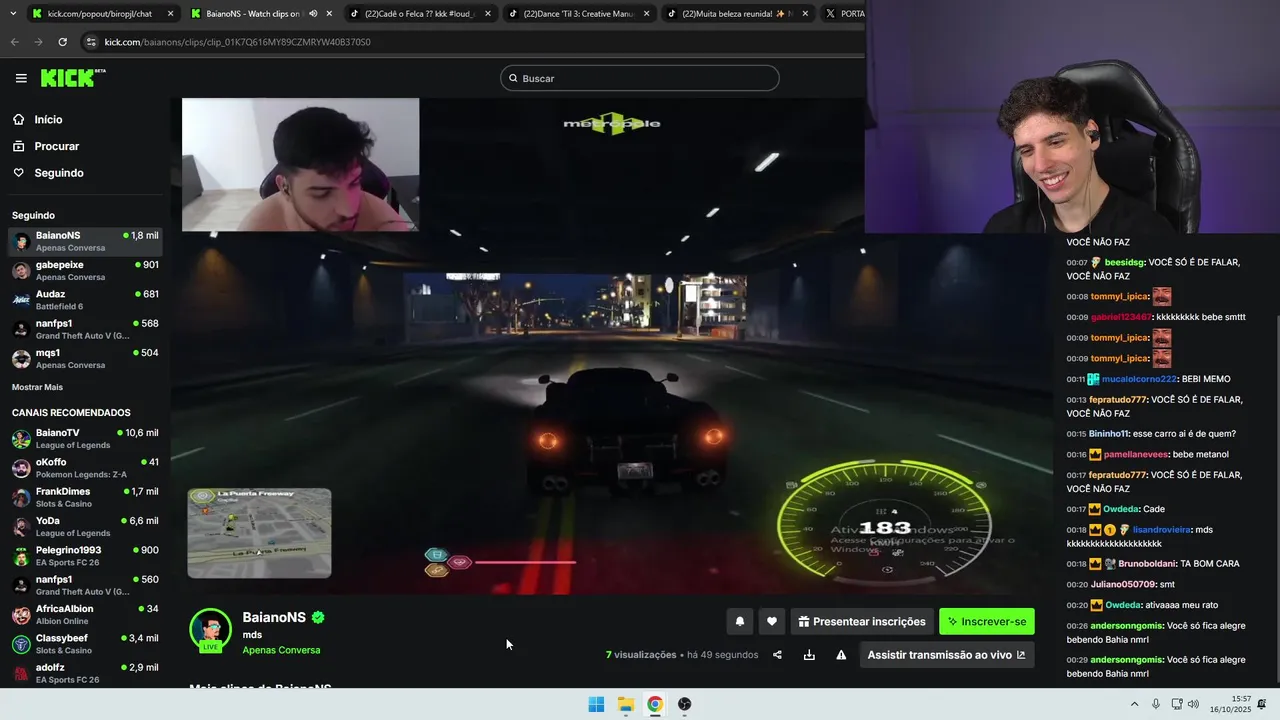The height and width of the screenshot is (720, 1280).
Task: Click the microphone tray icon
Action: (x=1156, y=704)
